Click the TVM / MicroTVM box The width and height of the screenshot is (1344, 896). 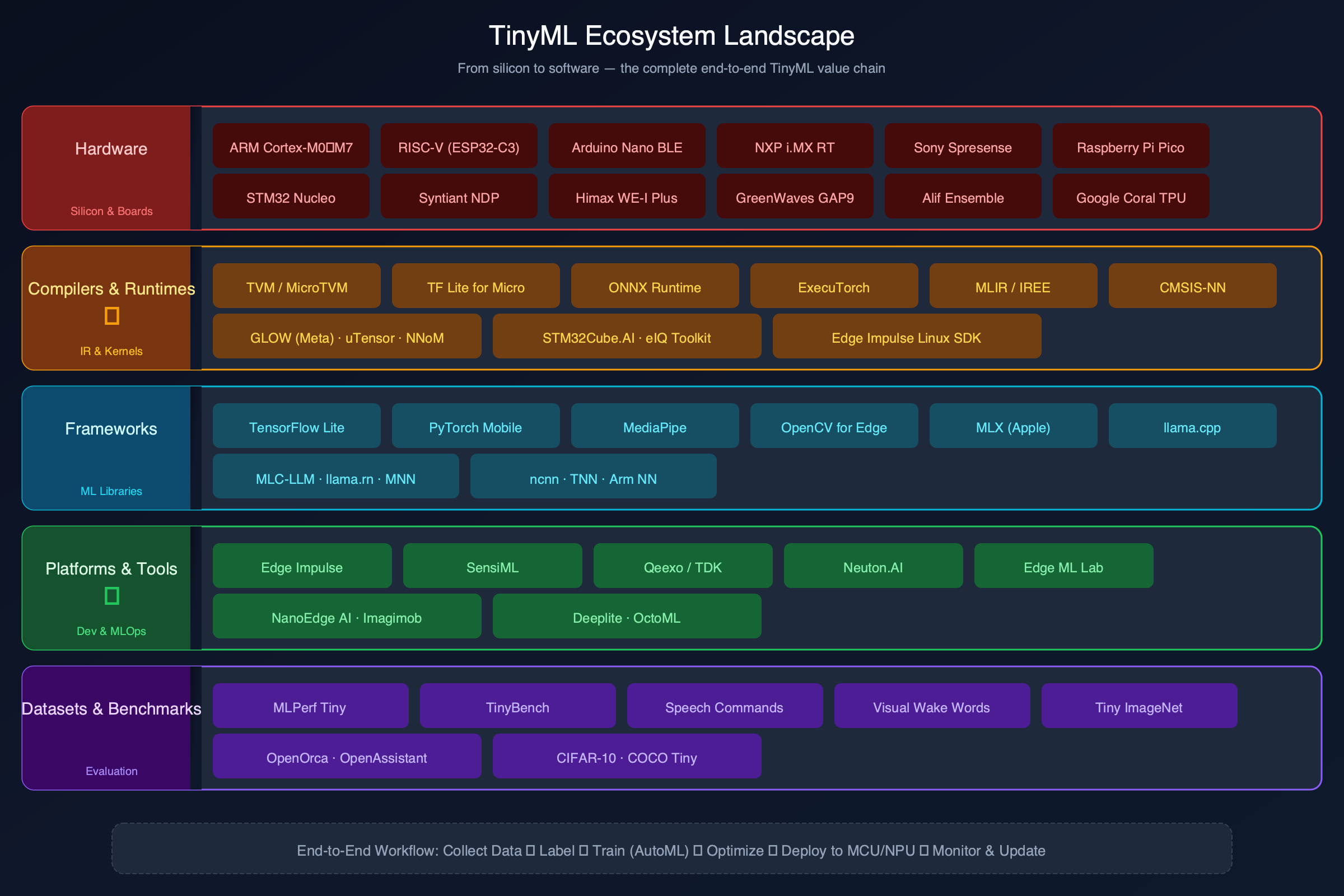tap(297, 286)
